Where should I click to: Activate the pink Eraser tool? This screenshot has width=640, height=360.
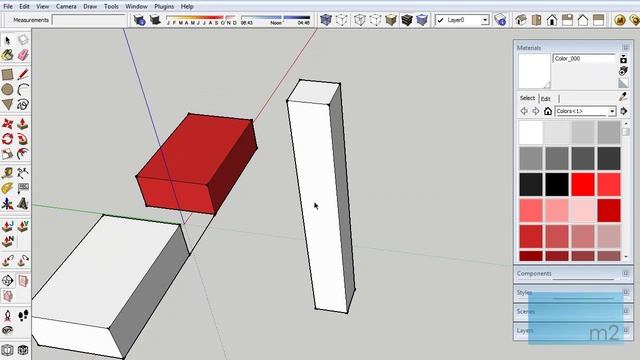pos(23,55)
